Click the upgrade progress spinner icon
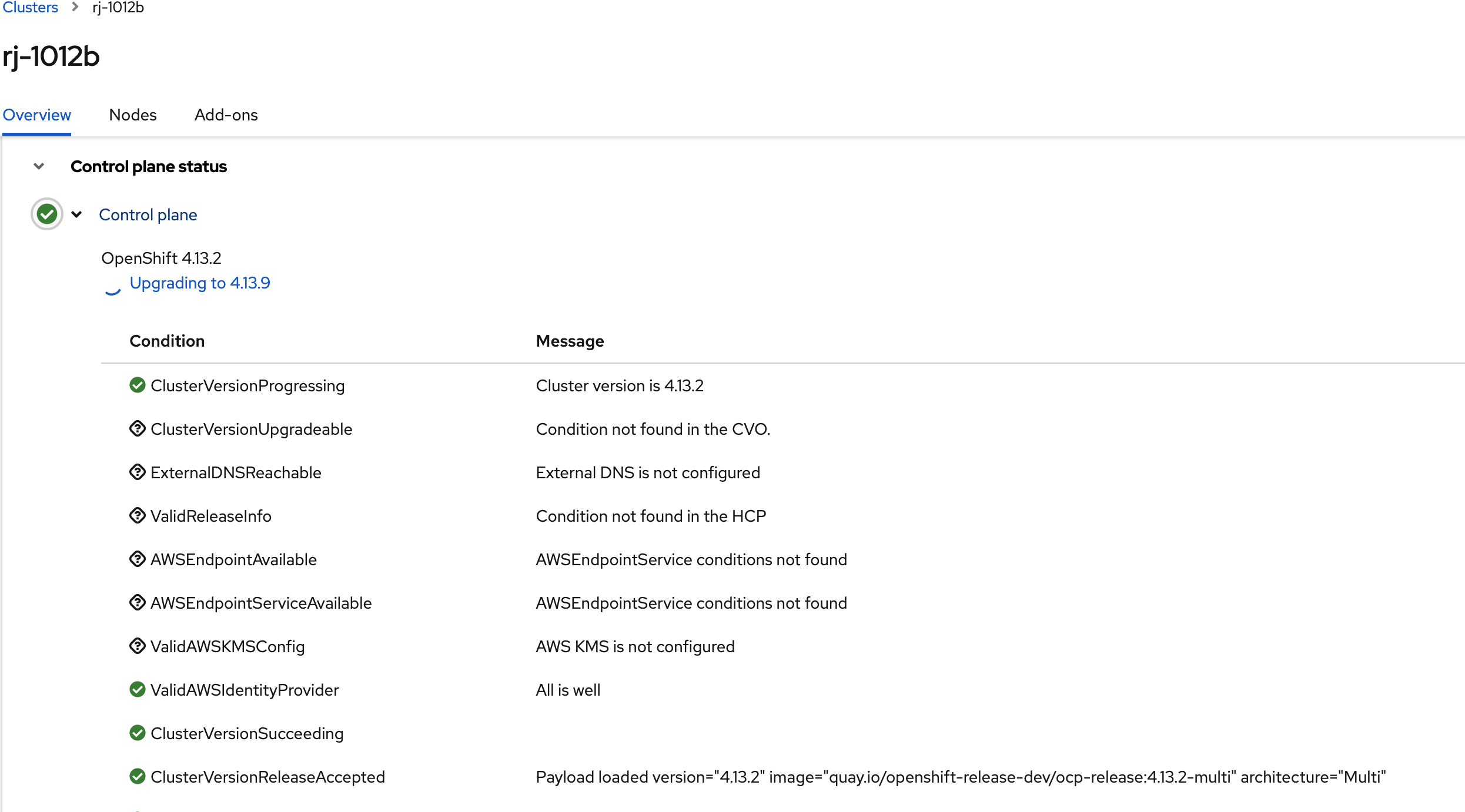1465x812 pixels. point(112,287)
